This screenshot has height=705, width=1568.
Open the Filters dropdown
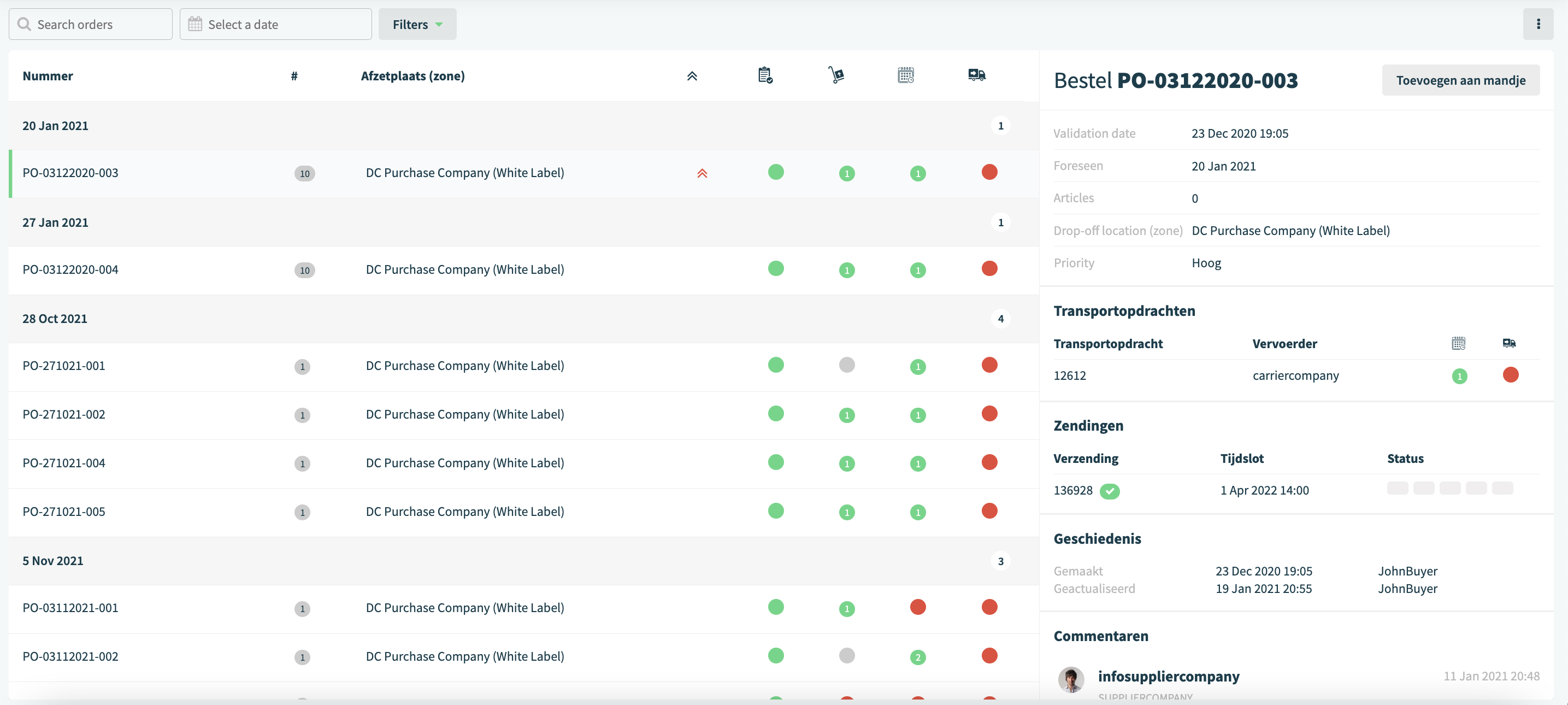point(417,25)
